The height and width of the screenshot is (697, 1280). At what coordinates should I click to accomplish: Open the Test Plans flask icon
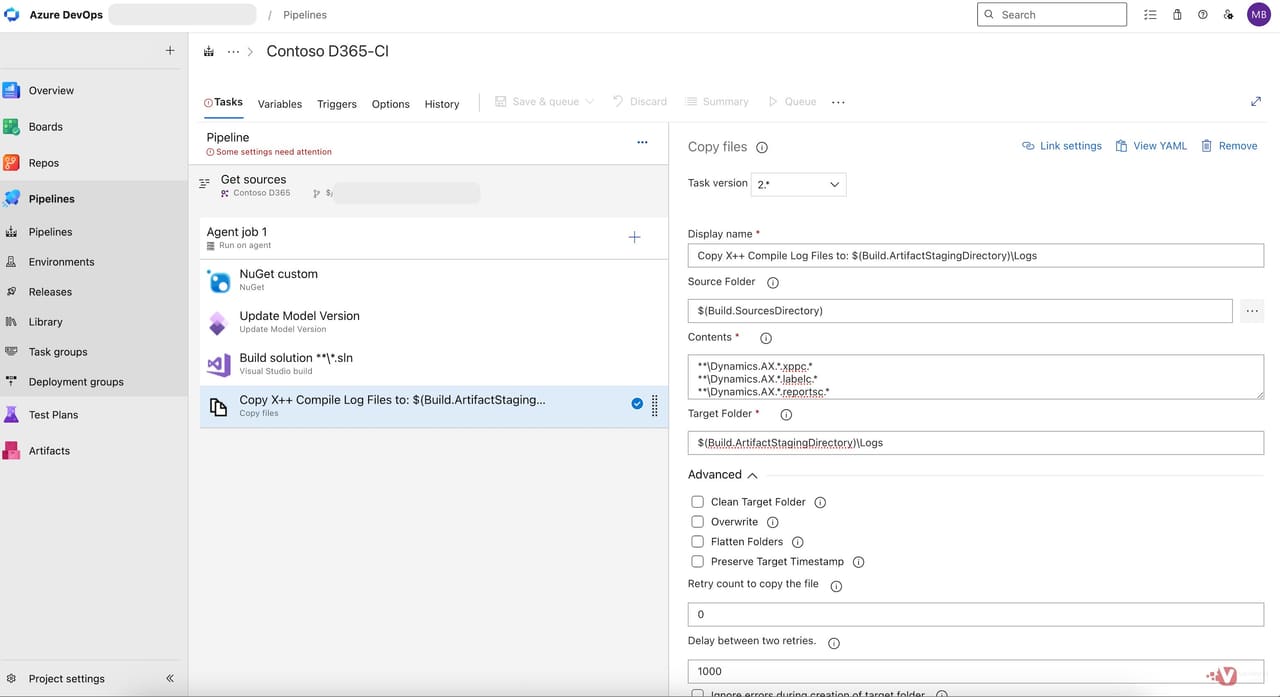click(12, 415)
